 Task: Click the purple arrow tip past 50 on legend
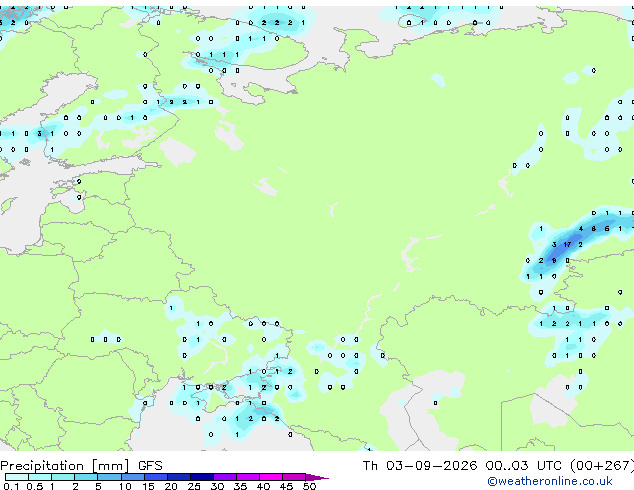pyautogui.click(x=317, y=477)
